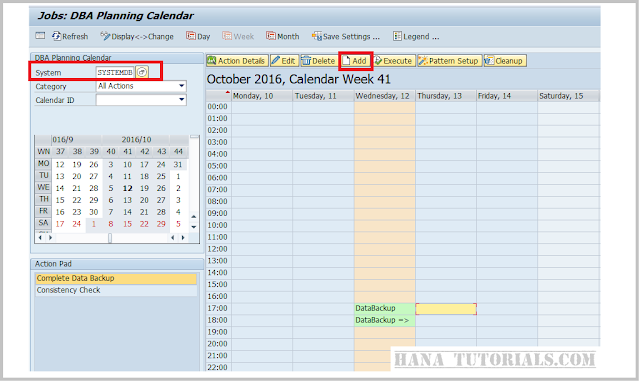Switch to Day view

tap(198, 36)
